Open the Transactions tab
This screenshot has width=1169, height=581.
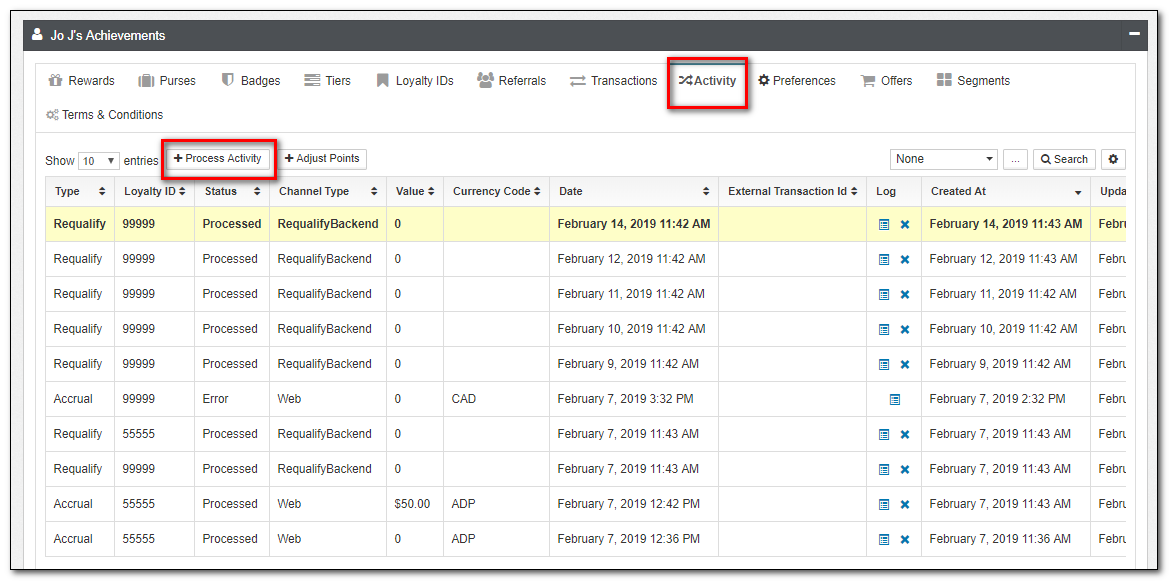(613, 81)
